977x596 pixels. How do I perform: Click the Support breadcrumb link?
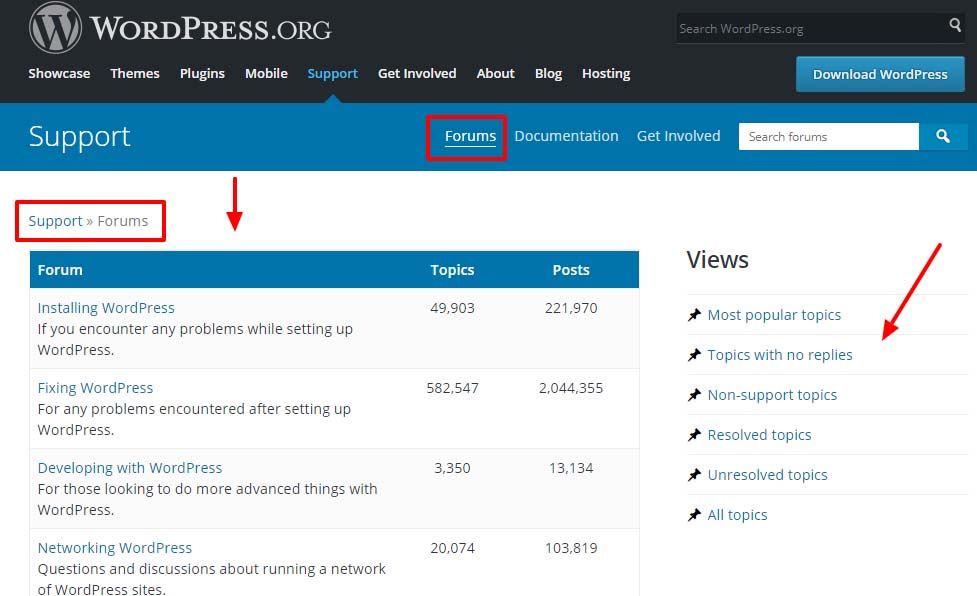(55, 221)
